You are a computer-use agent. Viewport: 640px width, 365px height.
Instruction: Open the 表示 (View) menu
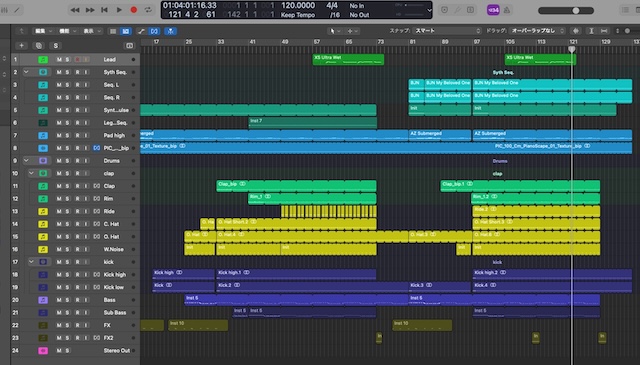(x=91, y=31)
